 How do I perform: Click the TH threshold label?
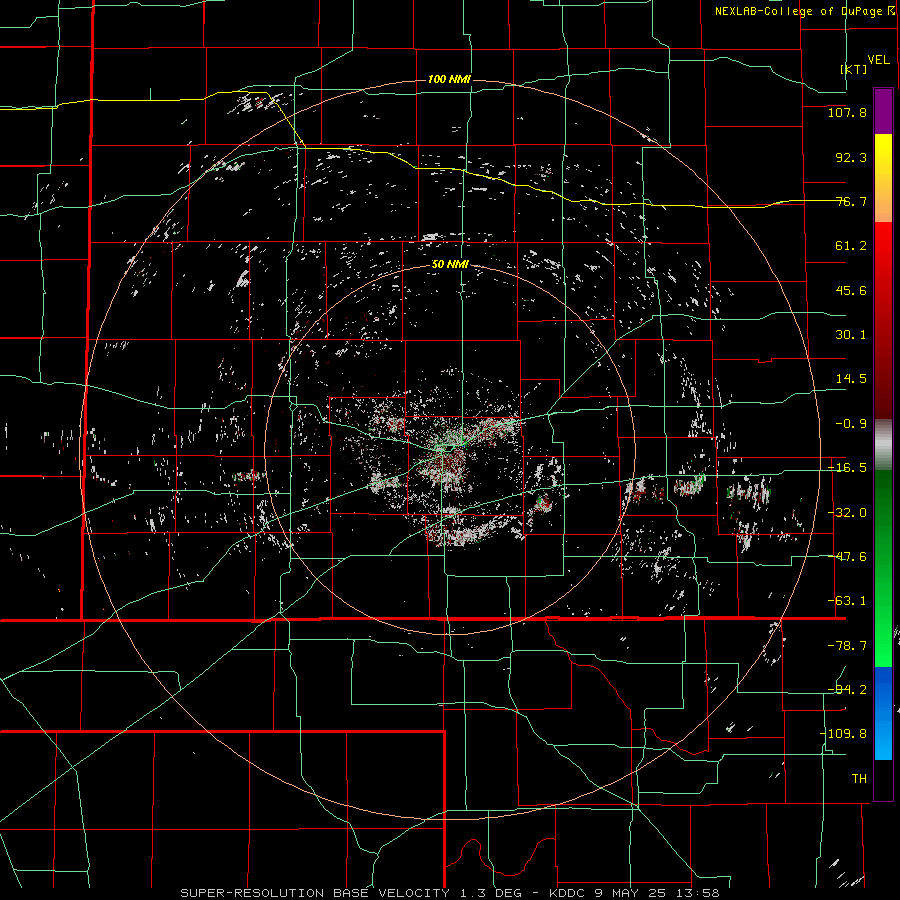pos(859,779)
